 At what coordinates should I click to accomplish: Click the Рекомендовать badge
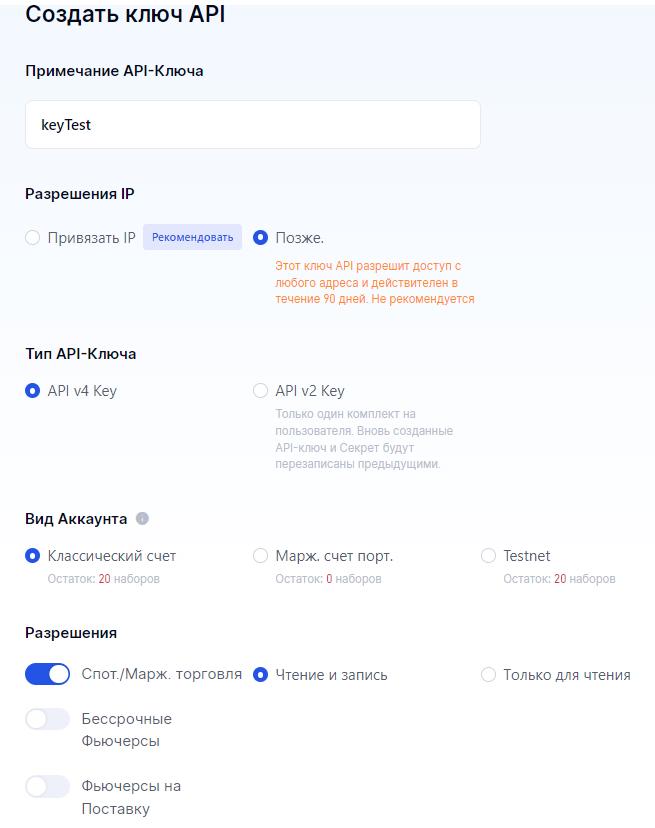click(192, 237)
